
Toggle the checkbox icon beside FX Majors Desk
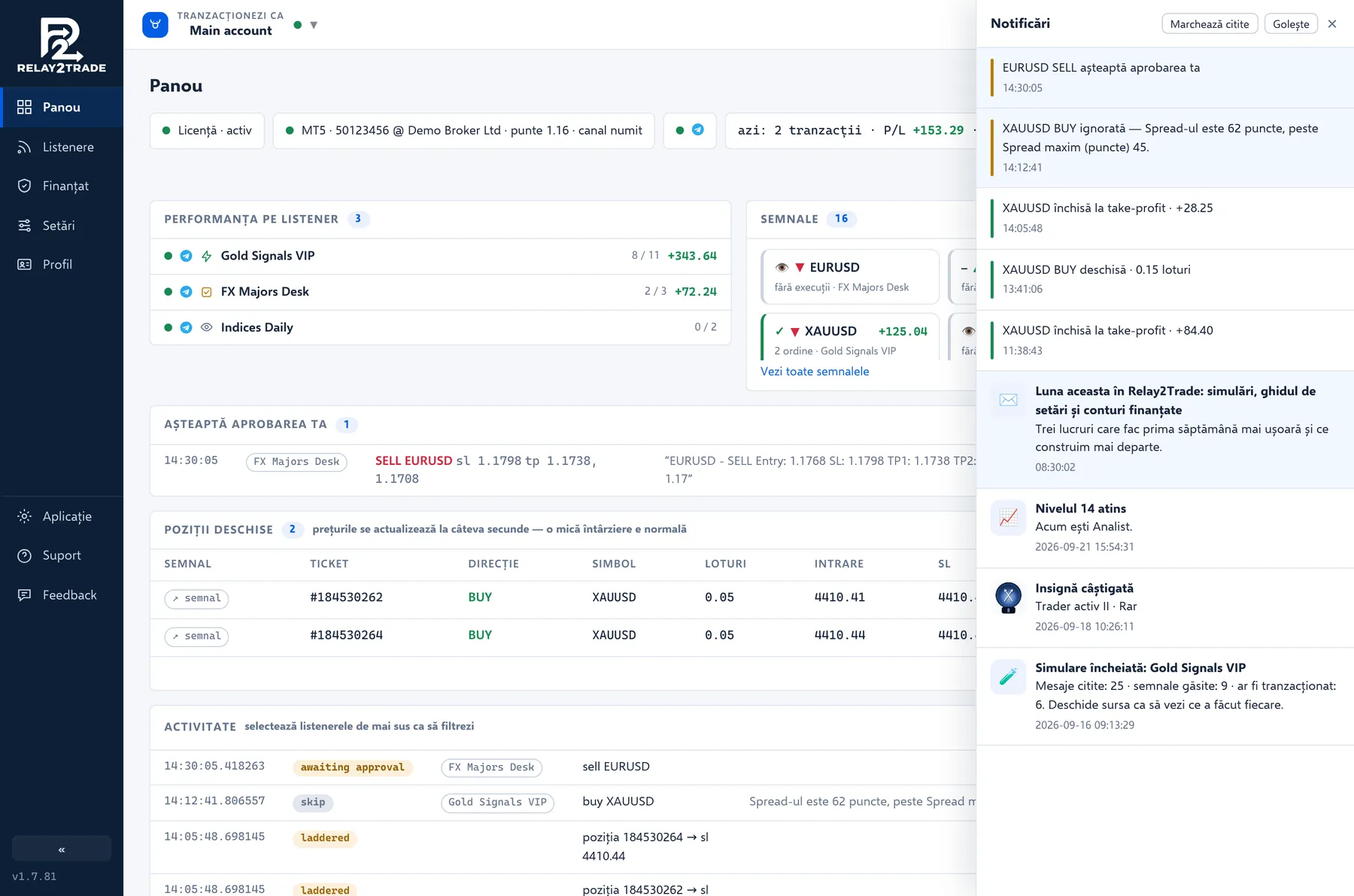point(207,292)
